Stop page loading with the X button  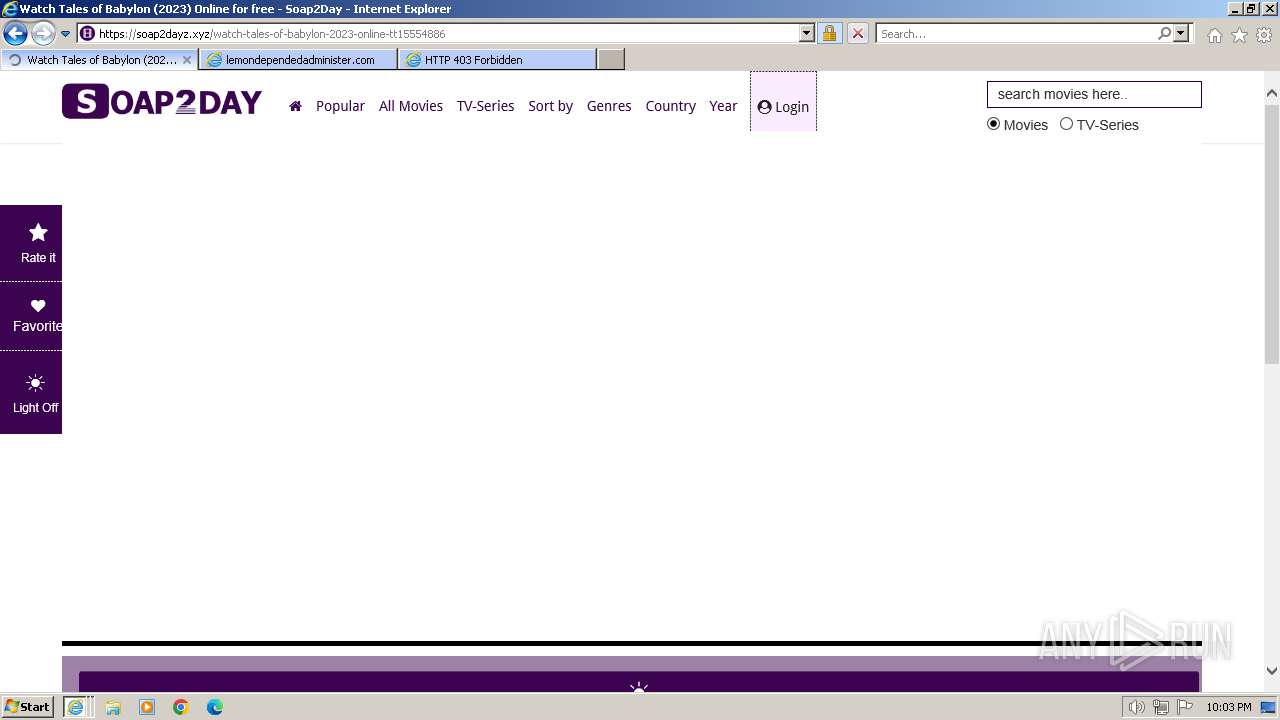[x=857, y=33]
